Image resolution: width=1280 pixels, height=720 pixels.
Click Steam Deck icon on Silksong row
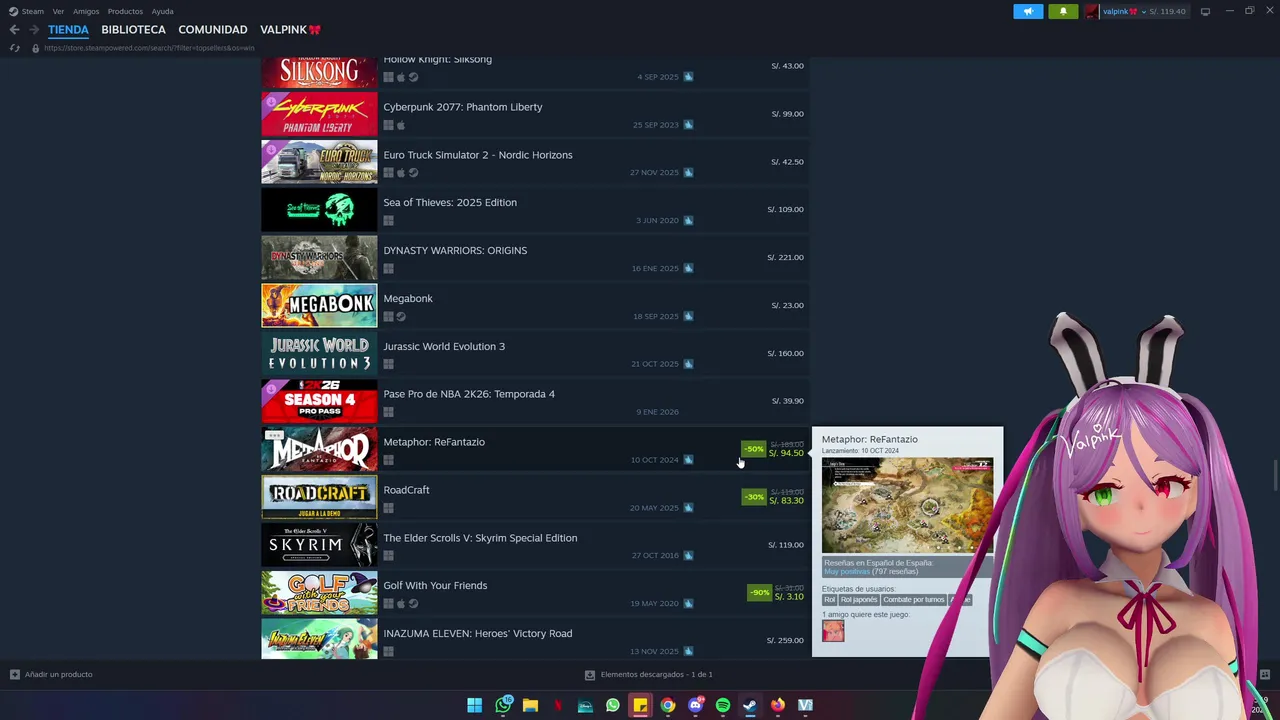click(x=688, y=77)
